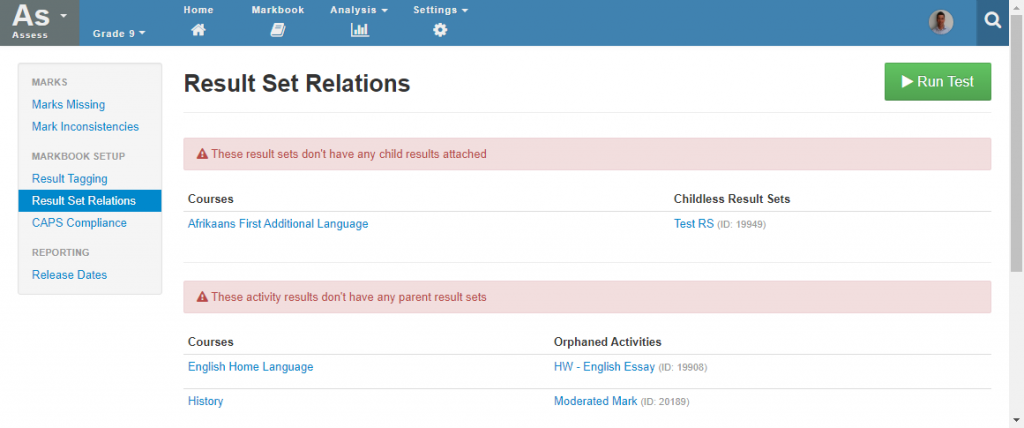Open Result Tagging sidebar item

point(70,178)
